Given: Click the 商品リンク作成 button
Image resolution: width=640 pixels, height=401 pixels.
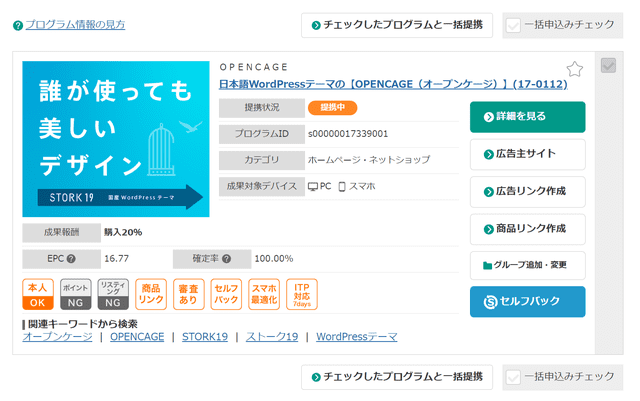Looking at the screenshot, I should (527, 229).
